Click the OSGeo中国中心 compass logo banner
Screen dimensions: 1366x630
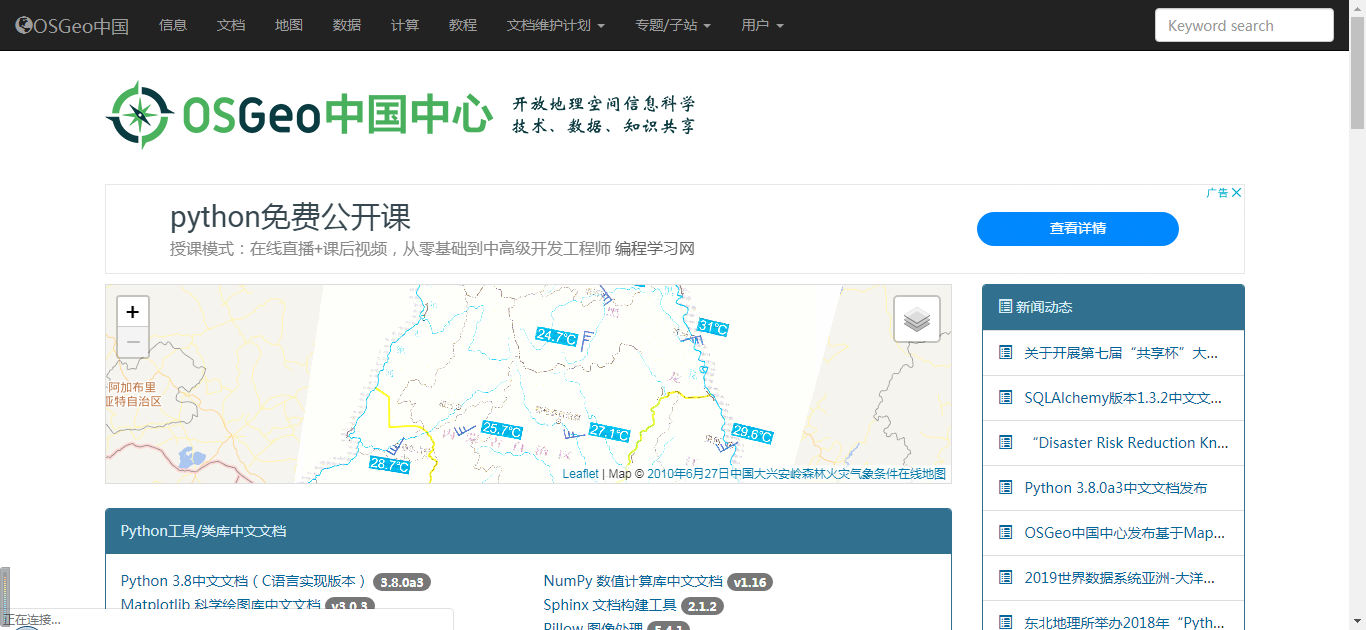[400, 114]
